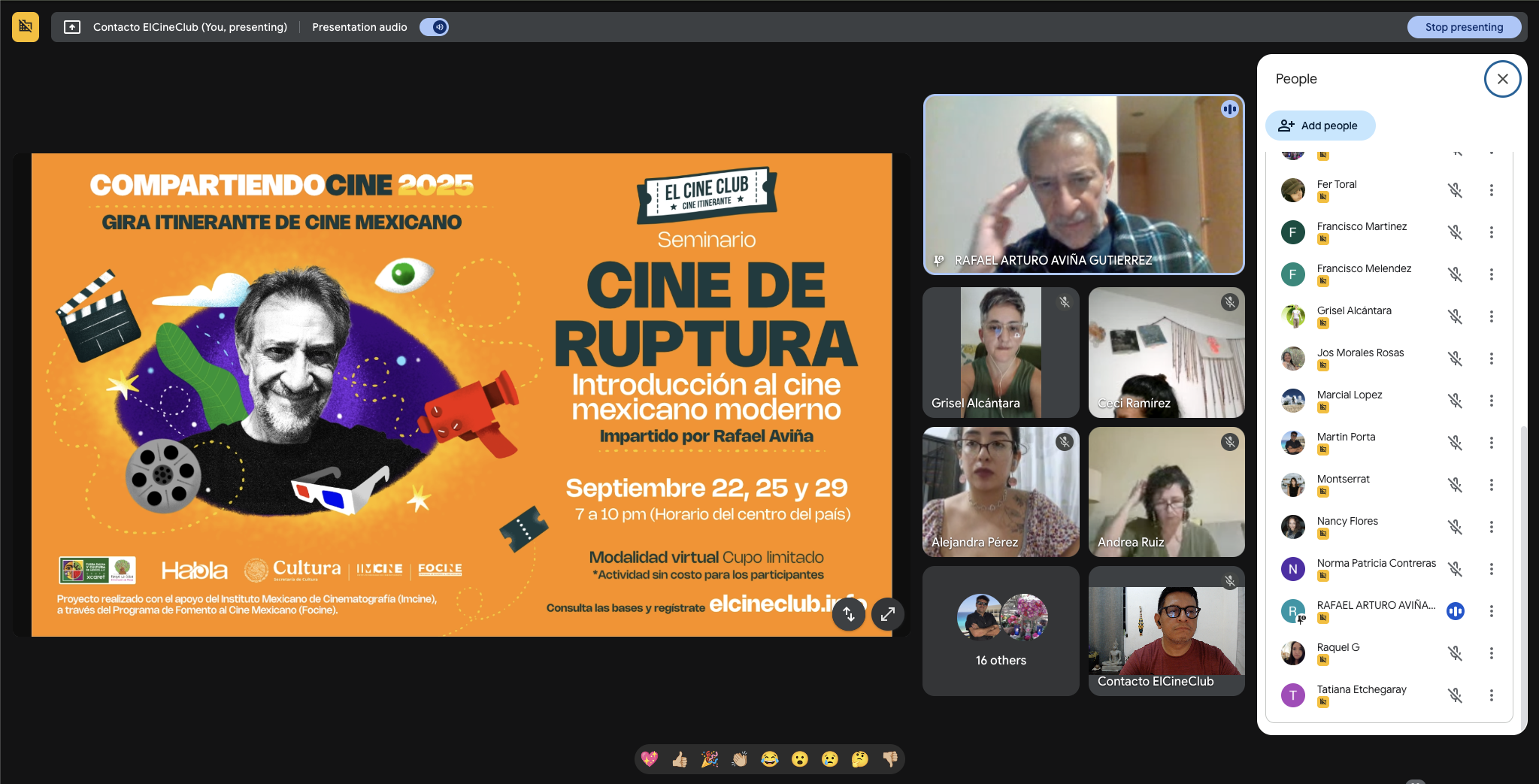Open three-dot menu for Raquel G

click(x=1491, y=653)
